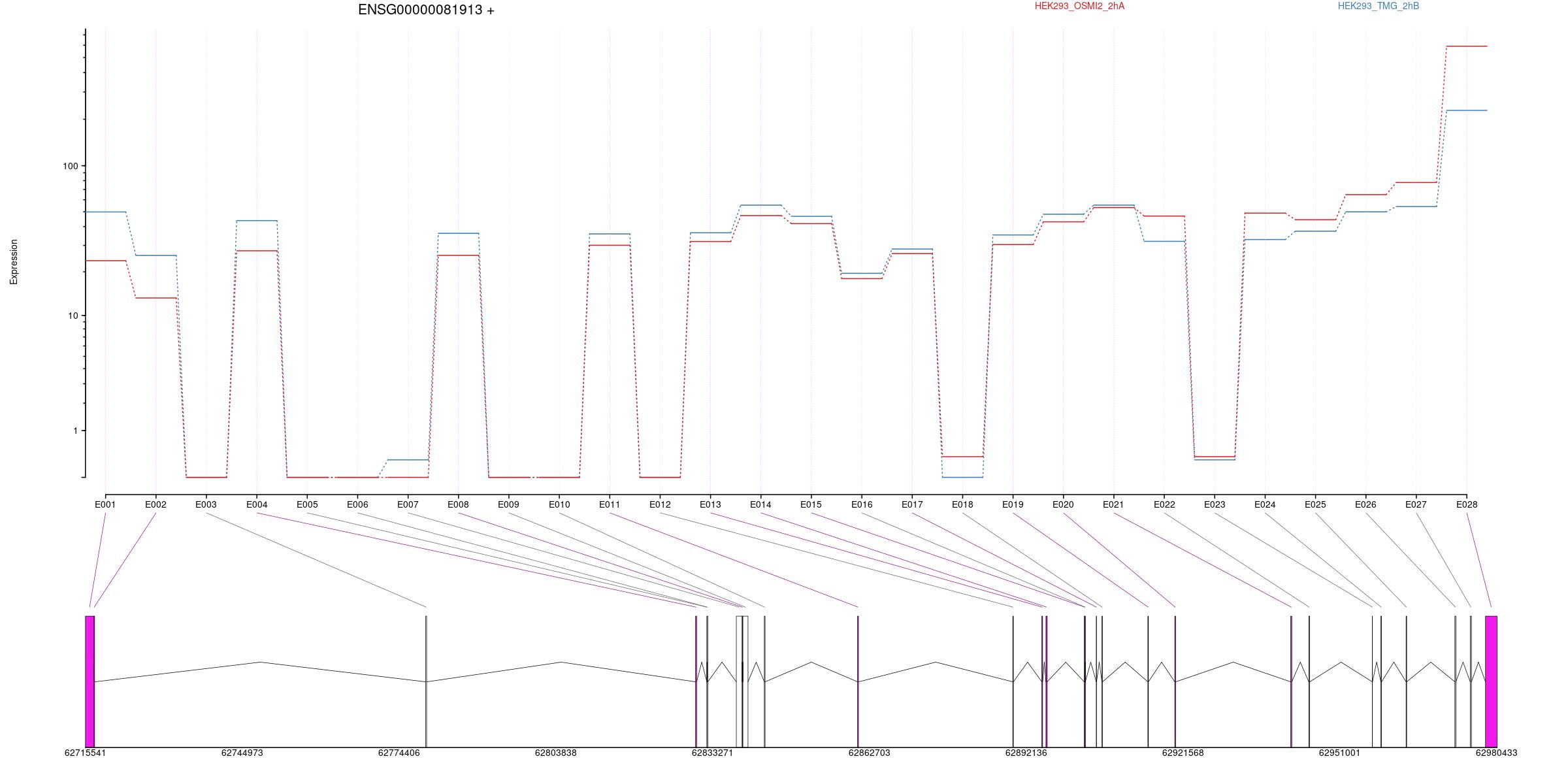This screenshot has width=1568, height=784.
Task: Click the red E028 expression segment
Action: tap(1467, 46)
